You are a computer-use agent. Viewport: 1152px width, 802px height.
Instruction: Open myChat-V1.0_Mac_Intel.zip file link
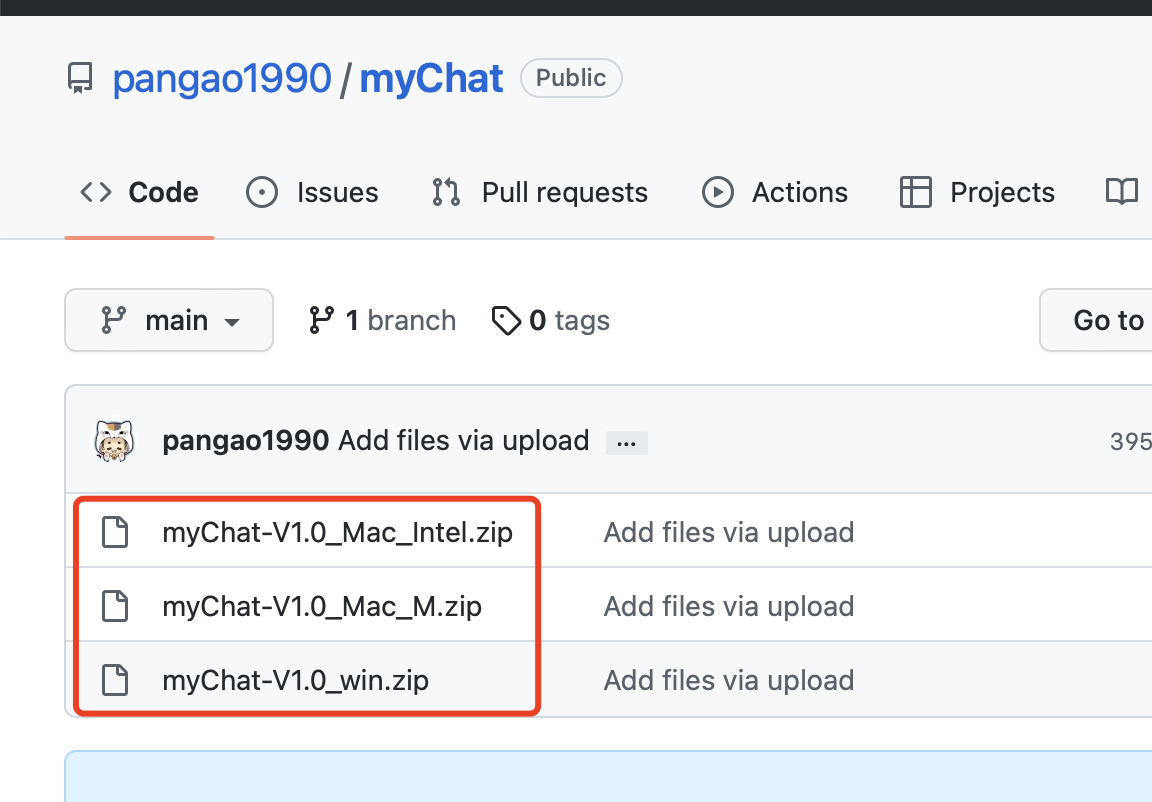coord(338,532)
